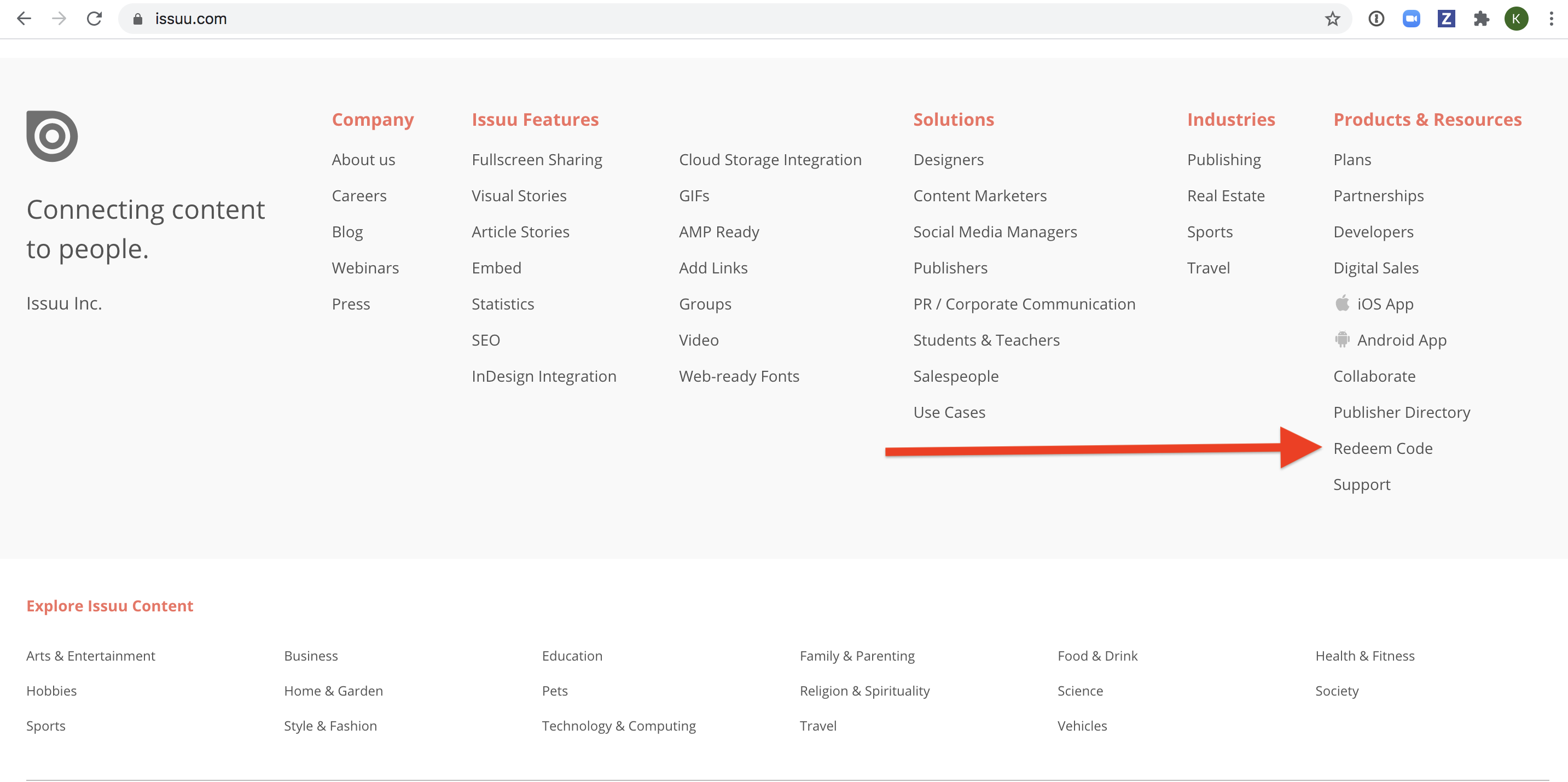This screenshot has height=782, width=1568.
Task: Open the Digital Sales link
Action: pyautogui.click(x=1377, y=268)
